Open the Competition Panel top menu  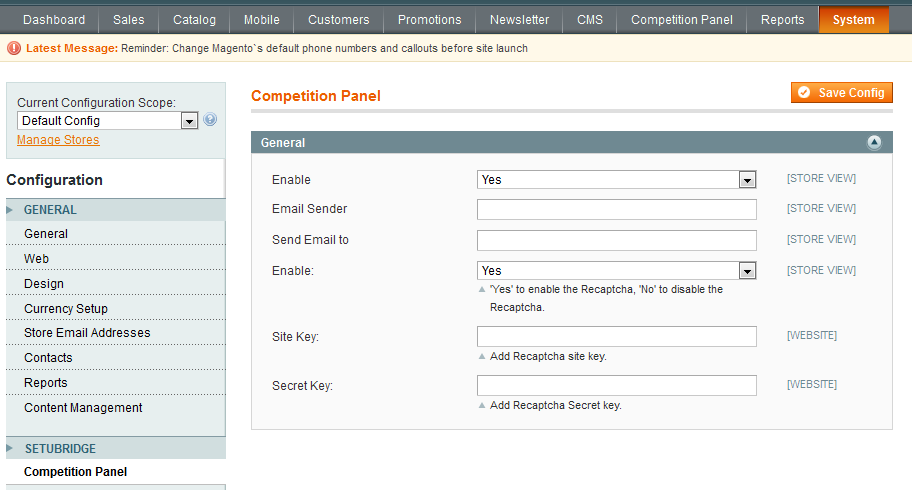[681, 20]
